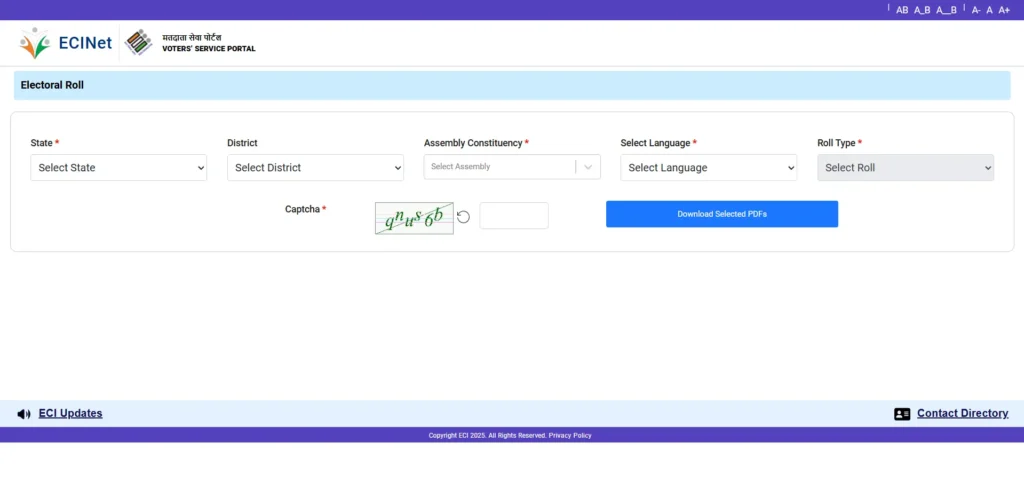This screenshot has height=490, width=1024.
Task: Open the ECI Updates link
Action: point(70,414)
